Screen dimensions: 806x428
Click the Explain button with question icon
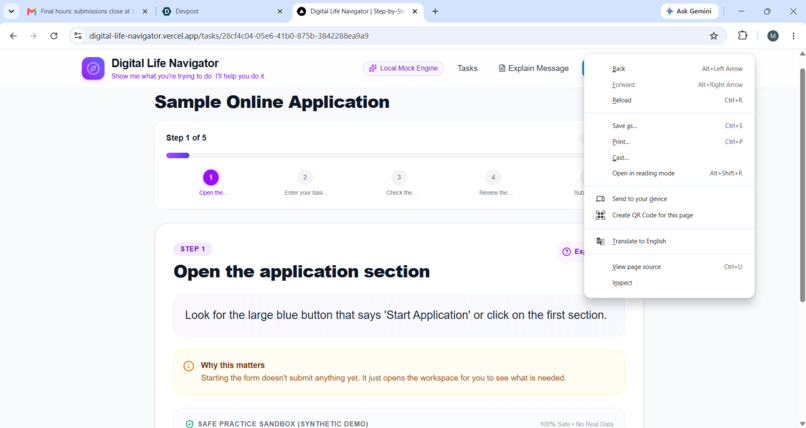(572, 252)
